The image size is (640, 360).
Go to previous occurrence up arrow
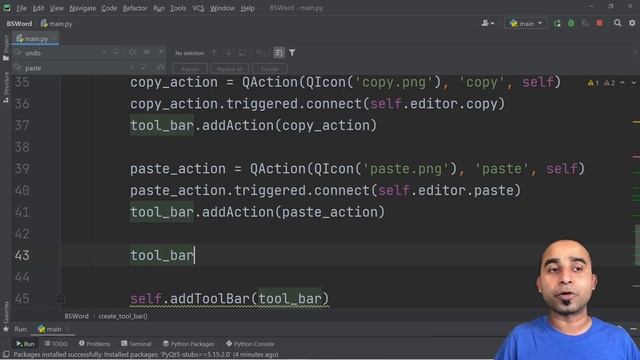(x=214, y=53)
